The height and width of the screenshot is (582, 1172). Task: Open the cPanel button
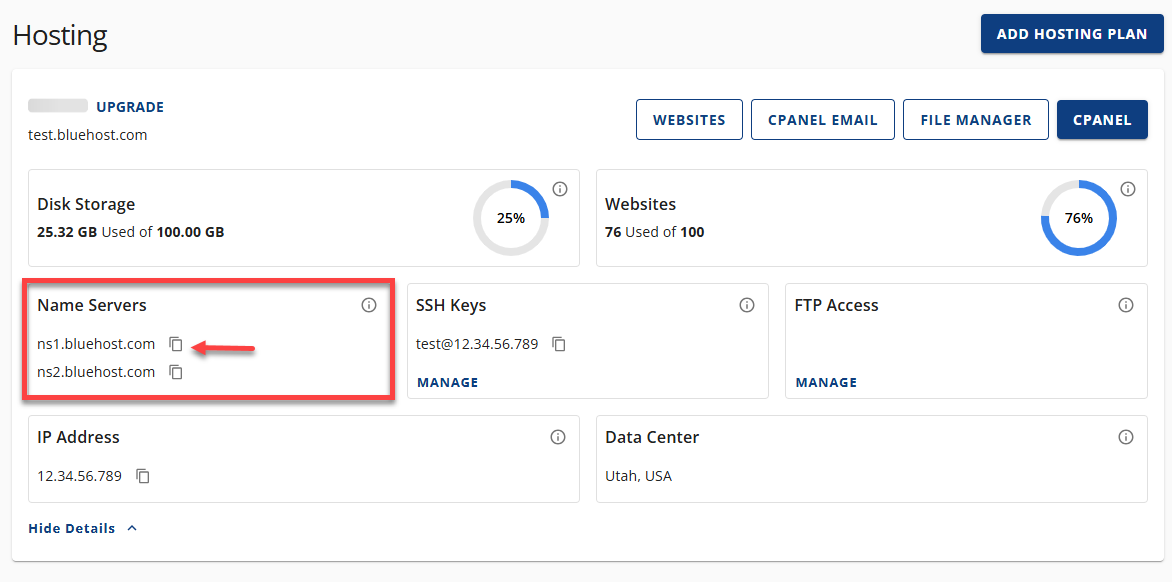1102,120
